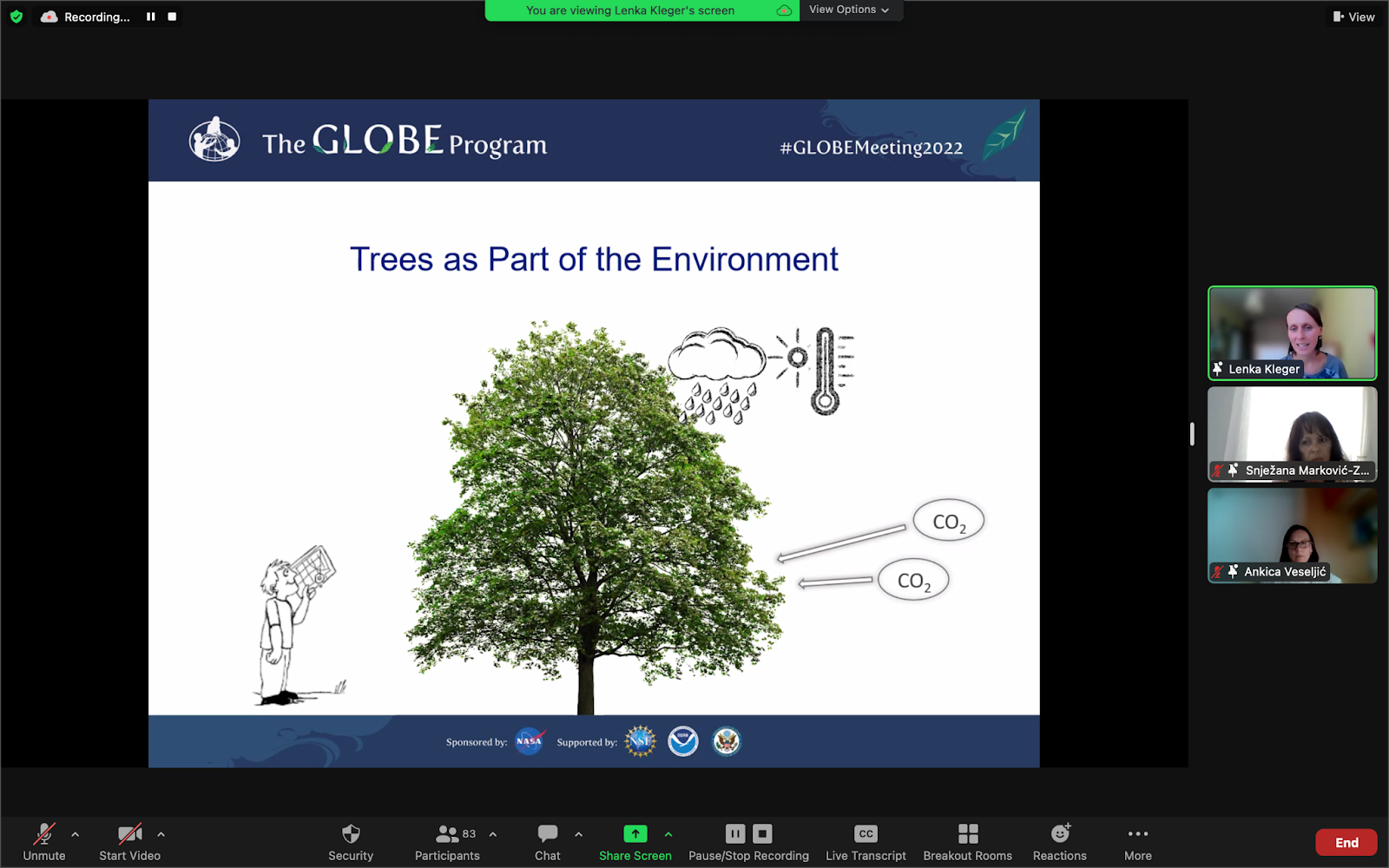The image size is (1389, 868).
Task: Open the View Options dropdown
Action: point(848,10)
